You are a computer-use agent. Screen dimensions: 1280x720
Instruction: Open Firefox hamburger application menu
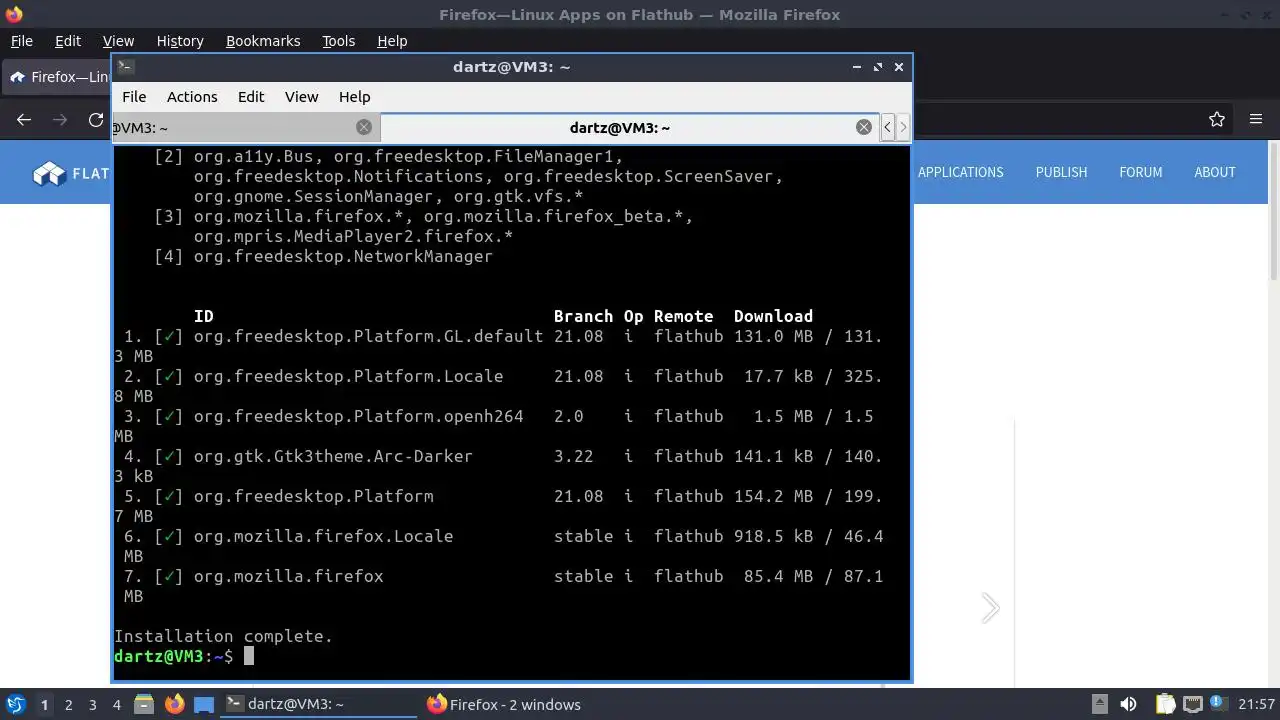point(1256,120)
